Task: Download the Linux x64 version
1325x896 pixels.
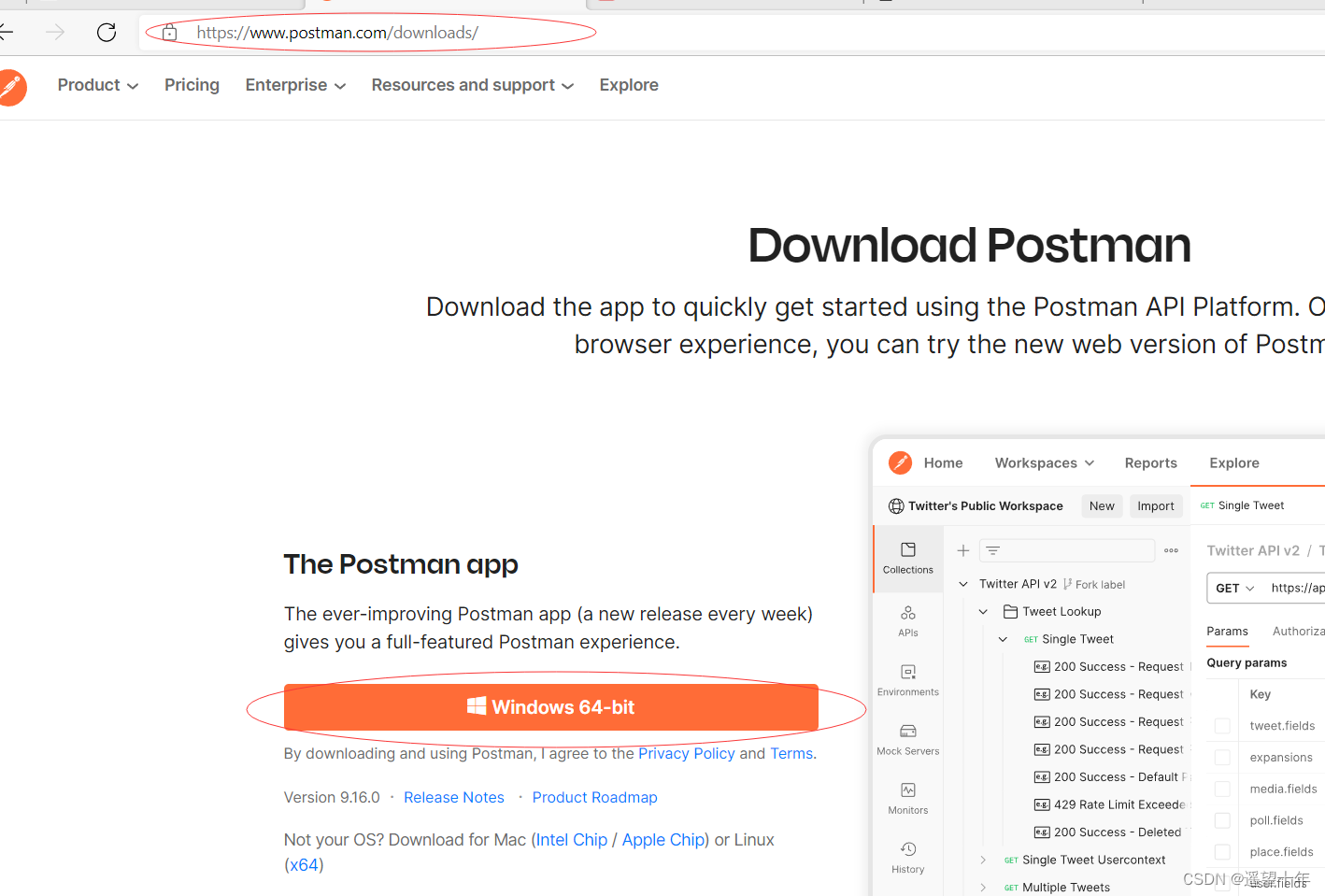Action: (x=304, y=864)
